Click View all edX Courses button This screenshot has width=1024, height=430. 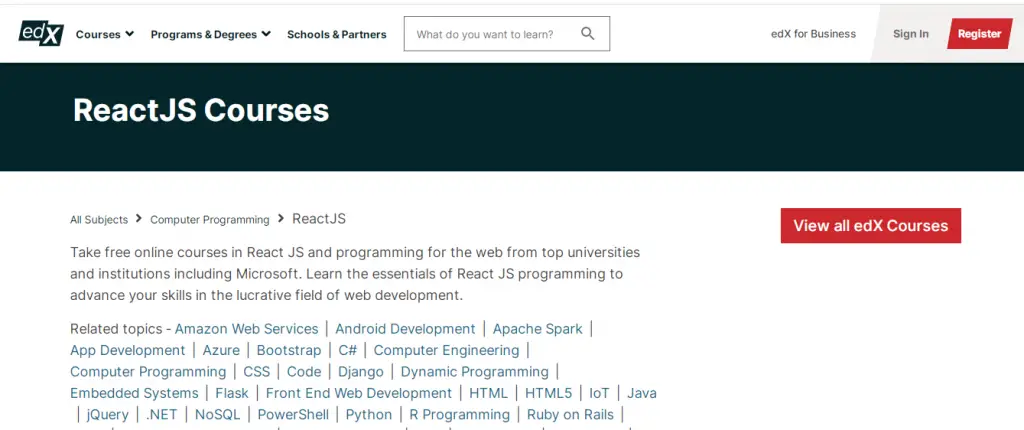pos(870,226)
